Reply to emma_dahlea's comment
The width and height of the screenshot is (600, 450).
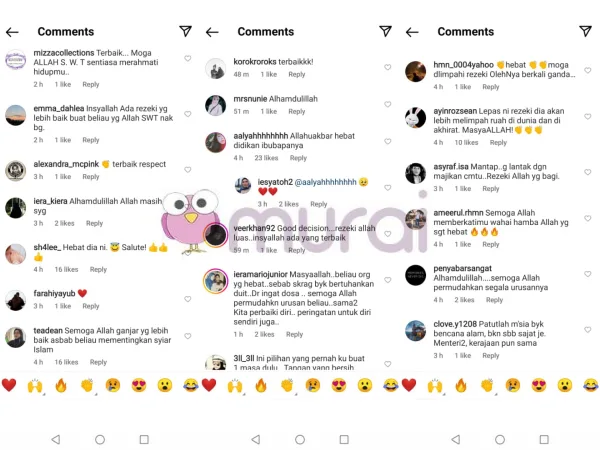pos(91,140)
